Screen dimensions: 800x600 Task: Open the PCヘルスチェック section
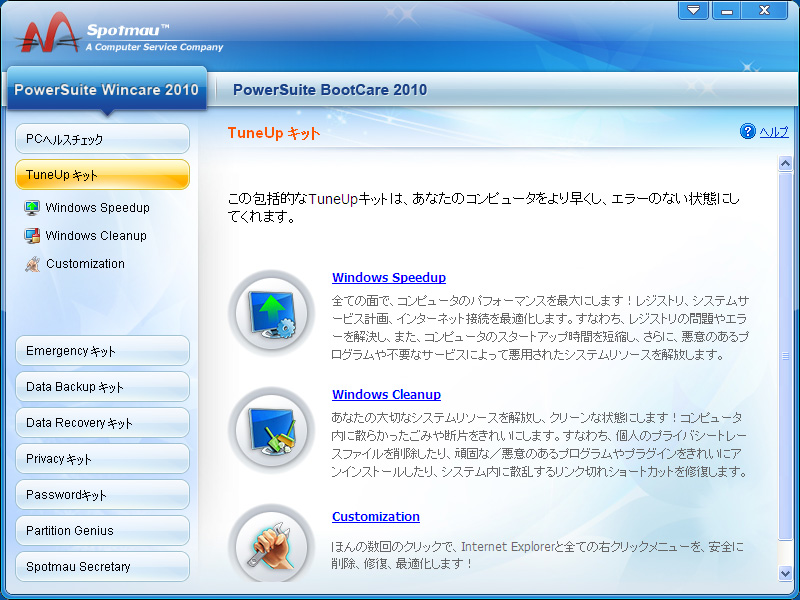click(103, 139)
